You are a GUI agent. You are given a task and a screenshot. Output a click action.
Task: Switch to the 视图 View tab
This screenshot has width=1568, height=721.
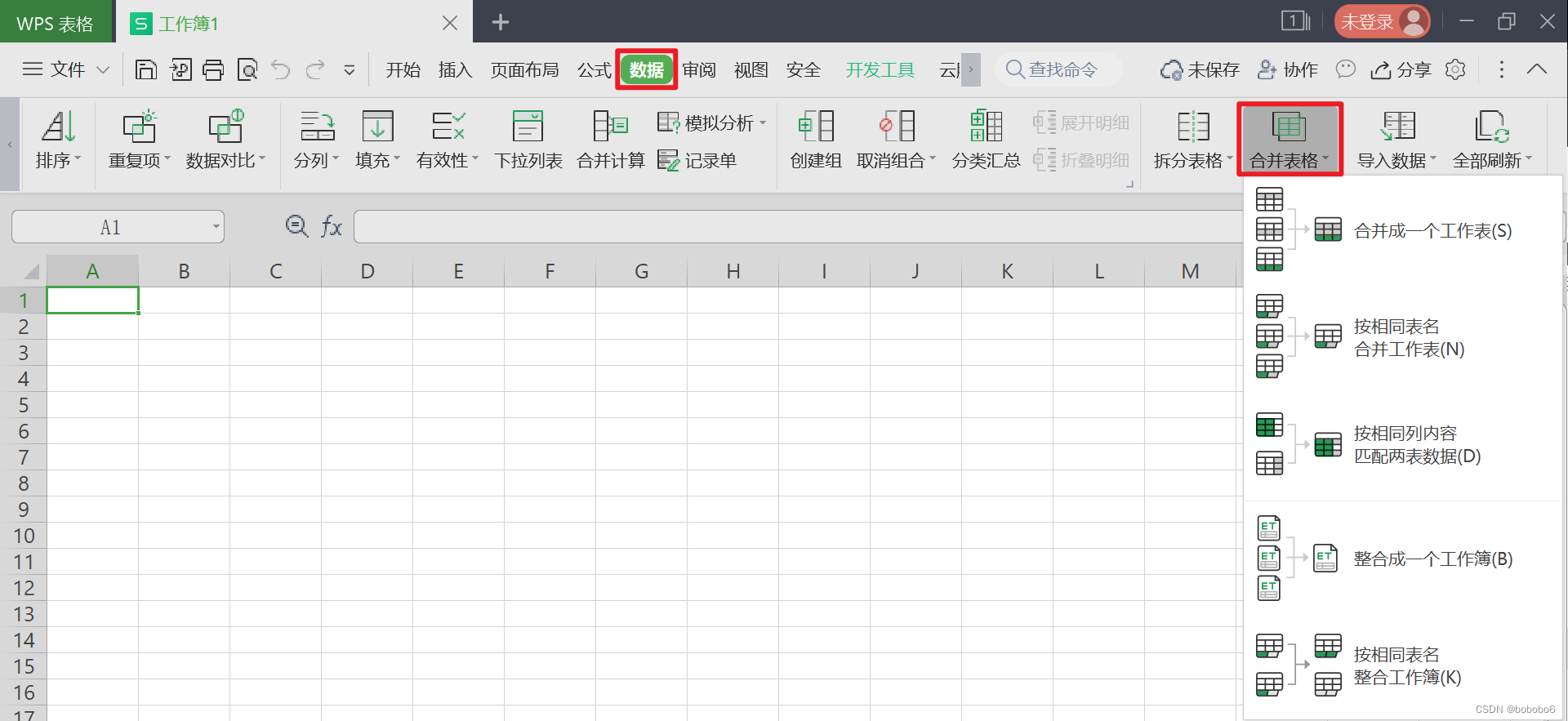[x=751, y=70]
